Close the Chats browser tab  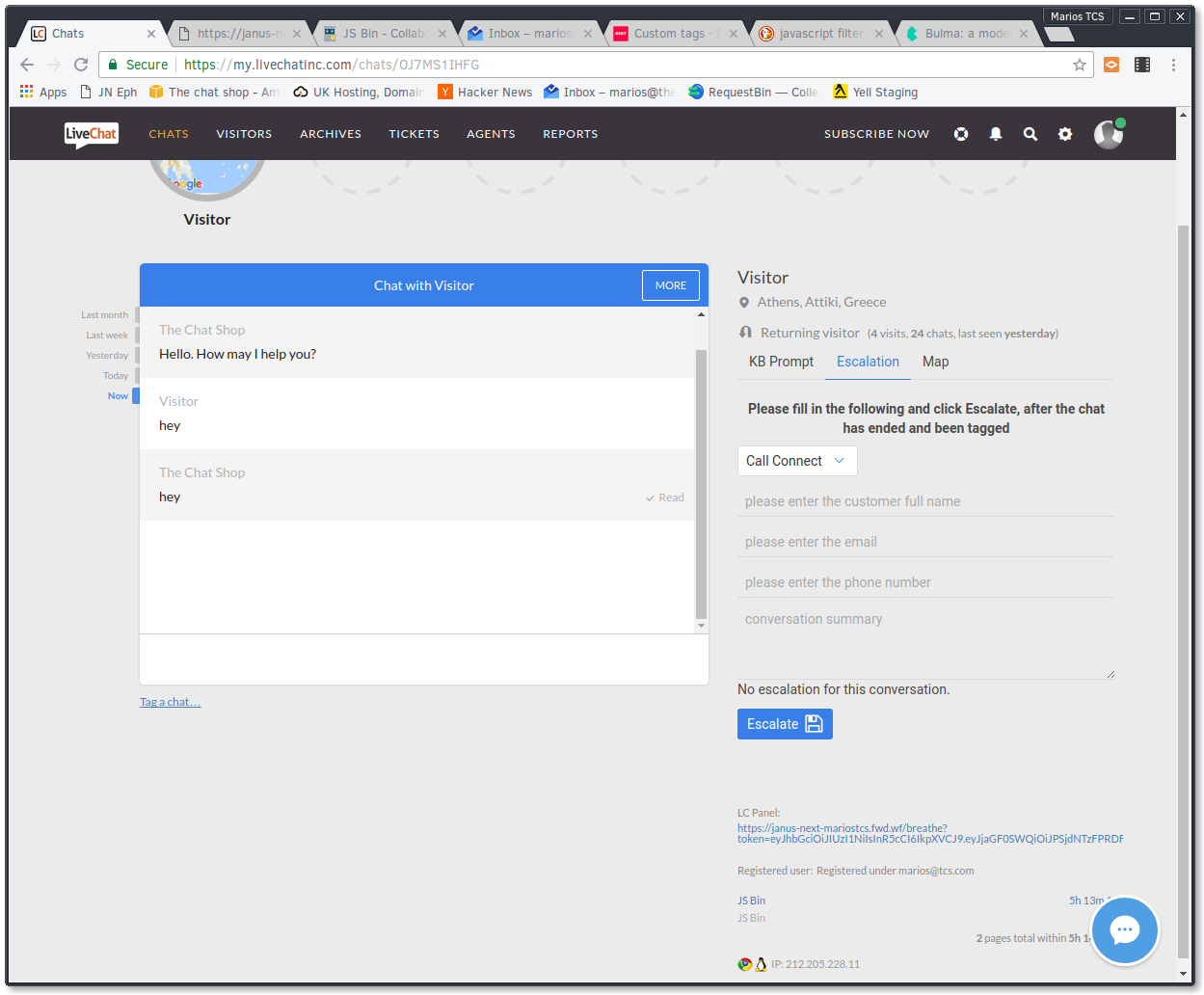(151, 34)
